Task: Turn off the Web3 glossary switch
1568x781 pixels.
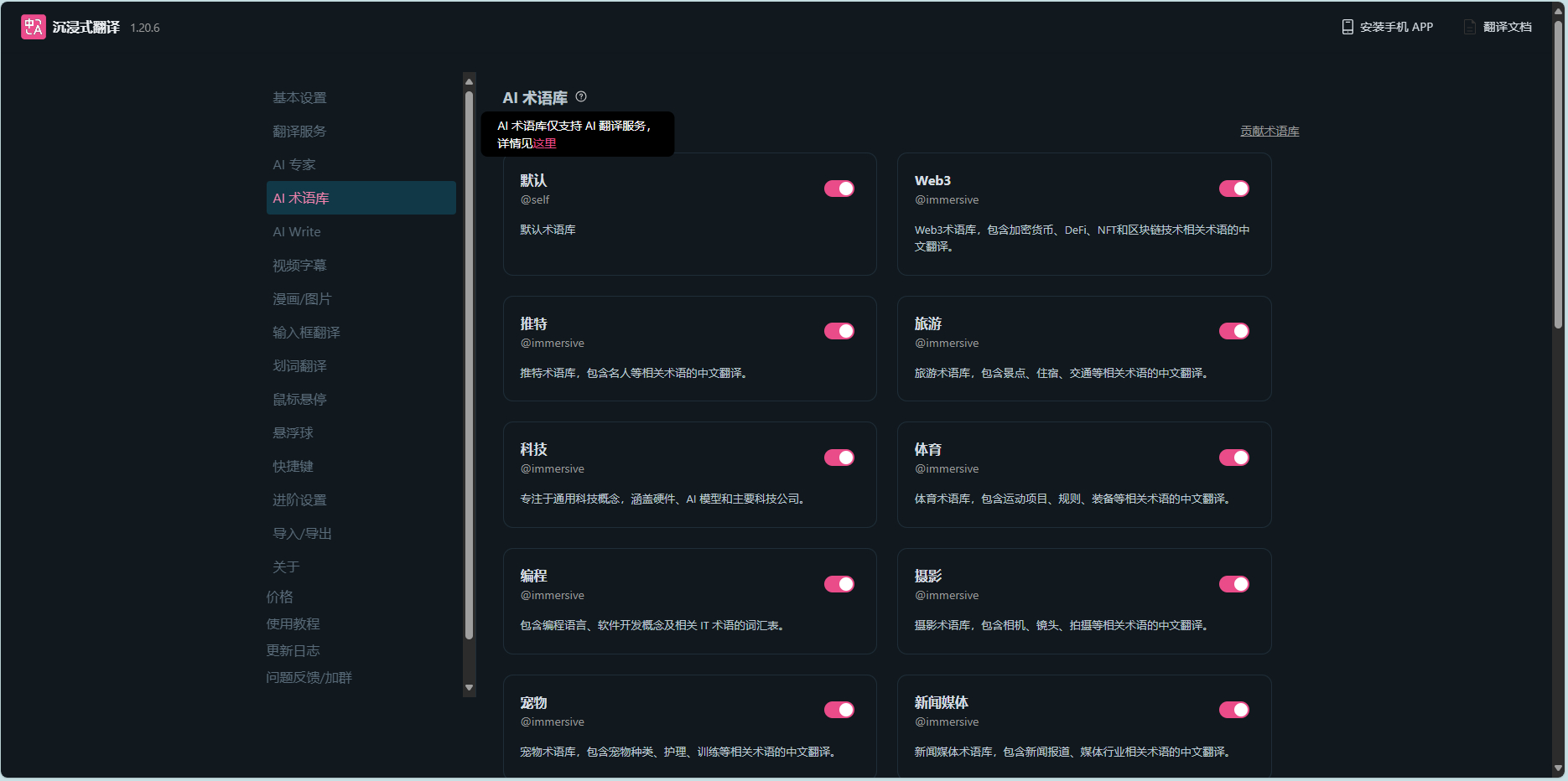Action: coord(1233,189)
